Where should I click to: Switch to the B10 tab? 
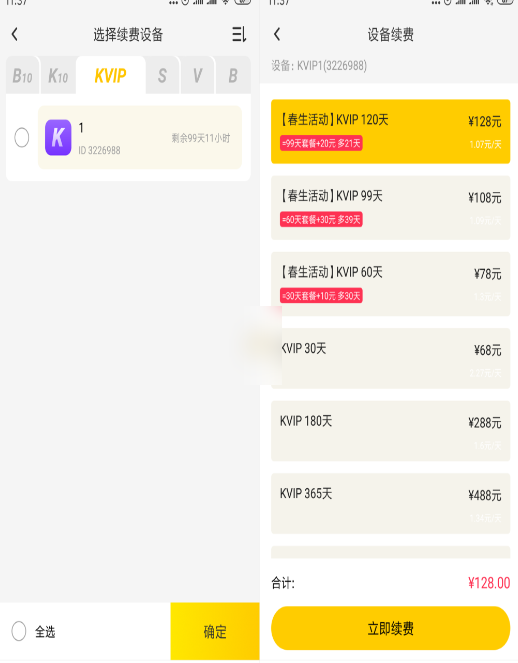point(22,76)
